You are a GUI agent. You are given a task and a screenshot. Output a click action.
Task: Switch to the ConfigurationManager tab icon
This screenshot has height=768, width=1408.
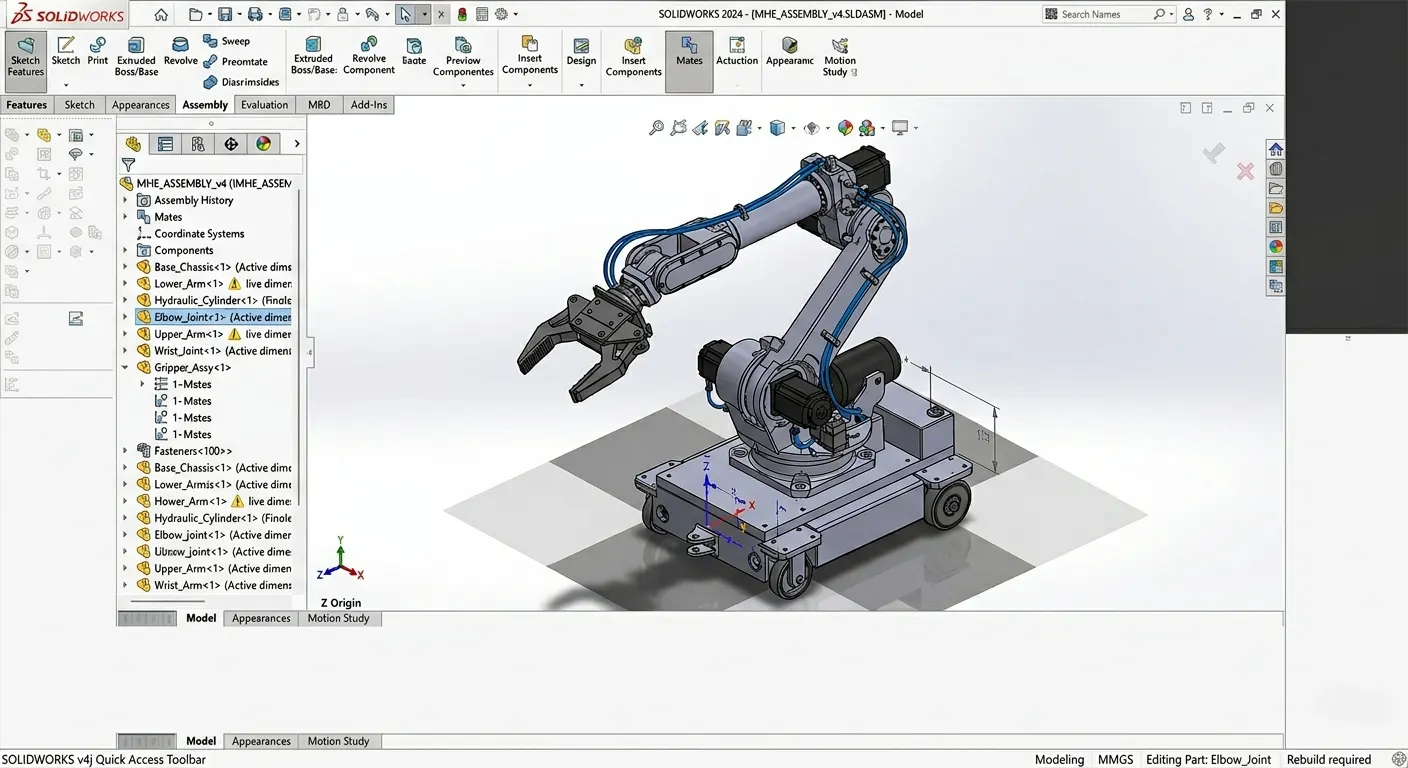point(198,144)
